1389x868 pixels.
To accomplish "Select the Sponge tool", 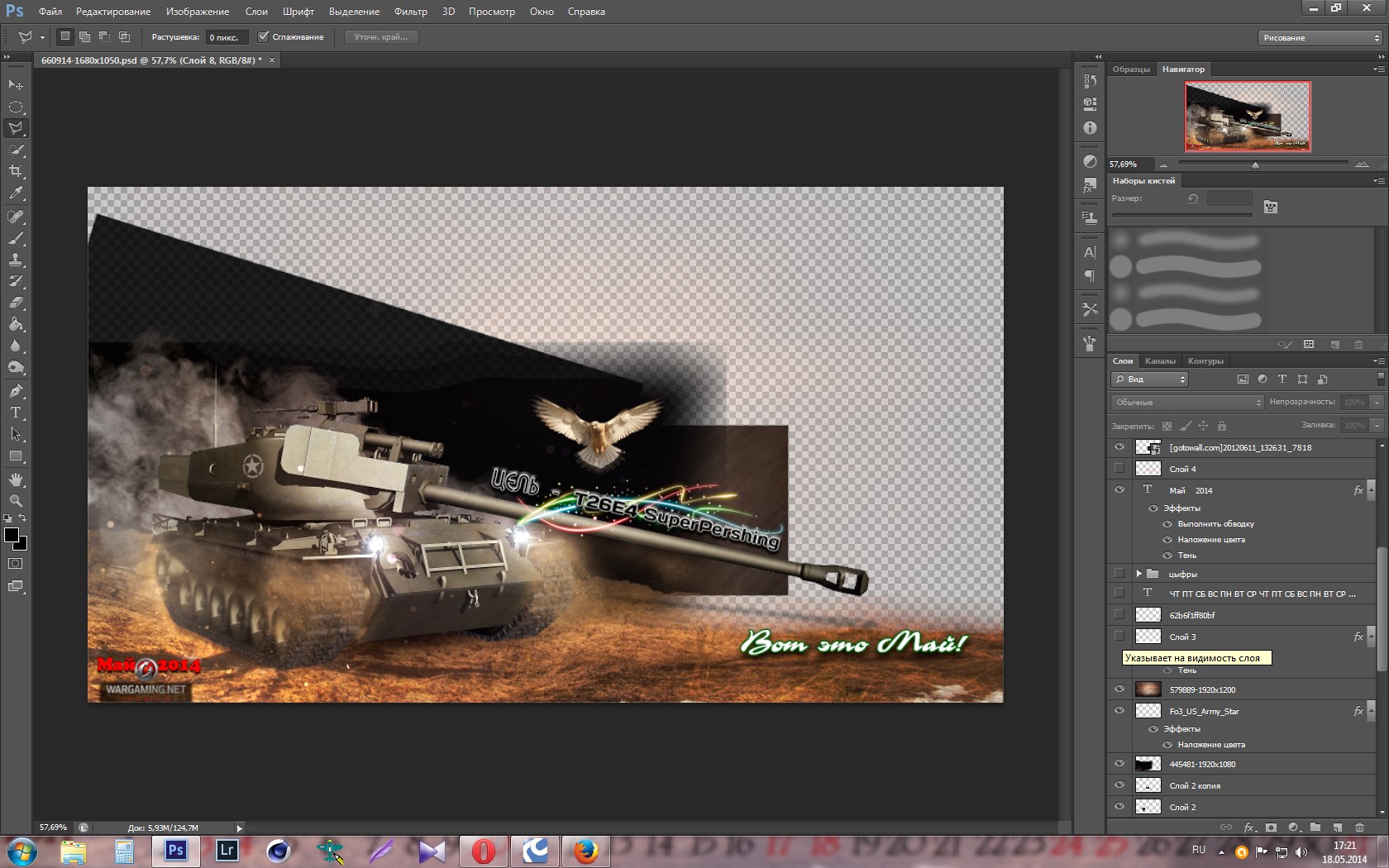I will point(16,367).
